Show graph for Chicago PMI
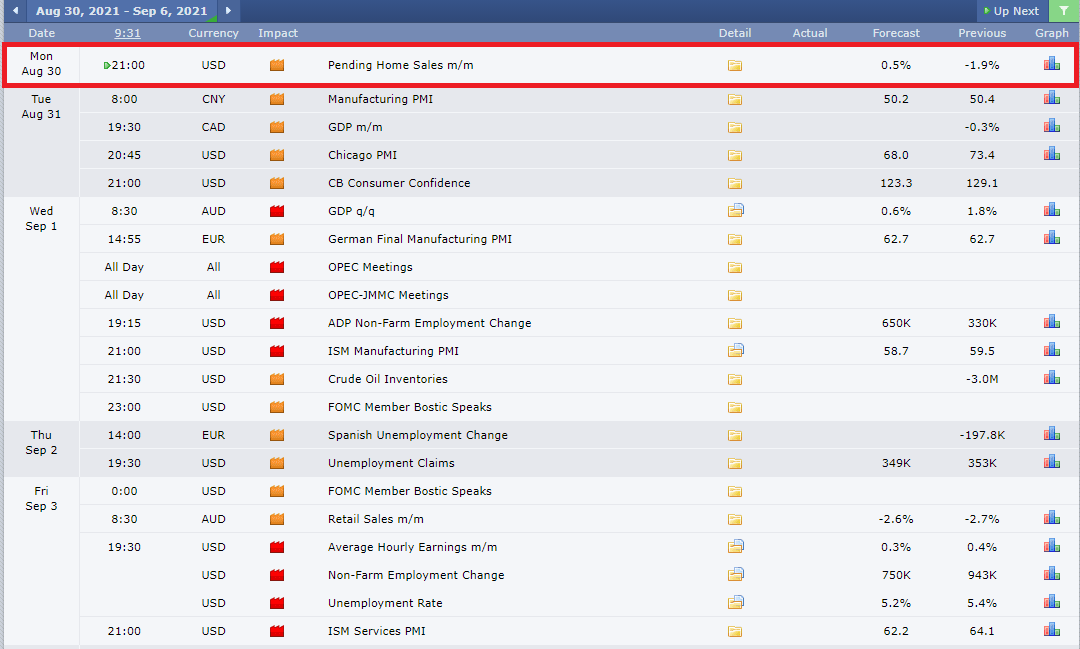Screen dimensions: 1080x649 1052,154
